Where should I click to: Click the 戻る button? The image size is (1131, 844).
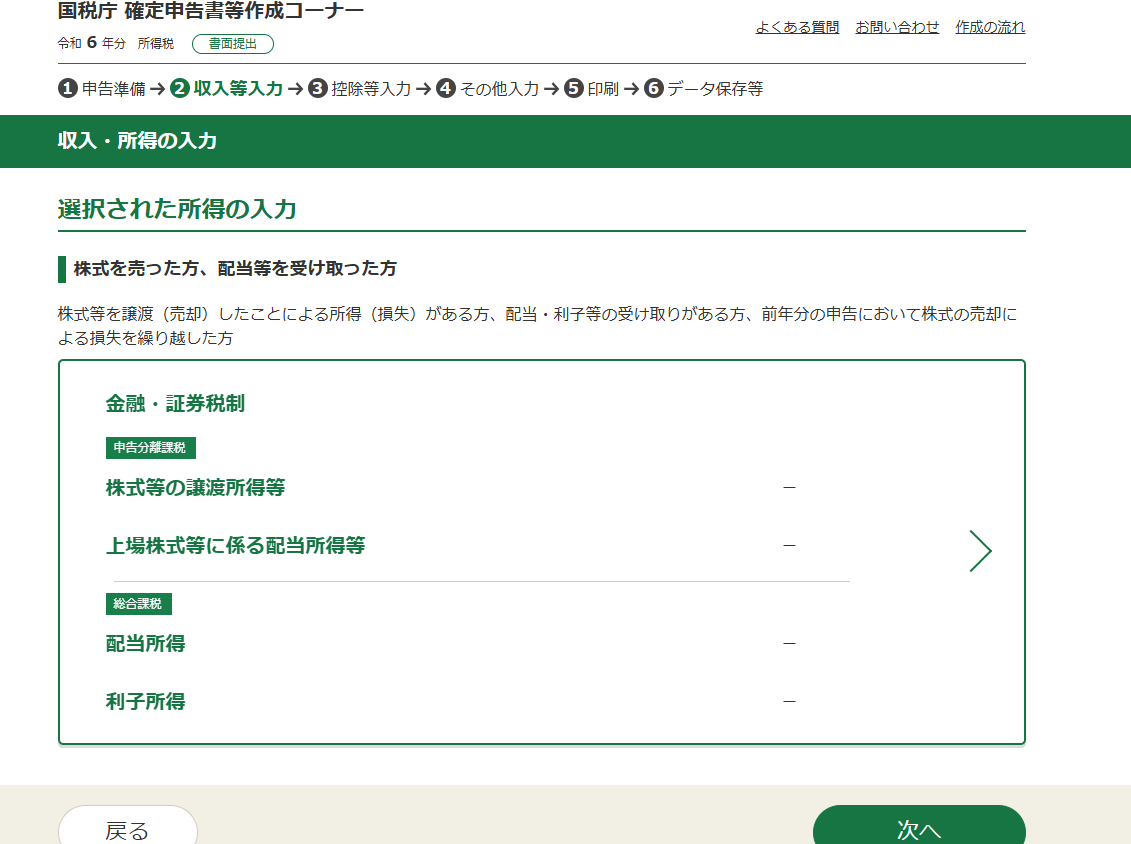[x=128, y=827]
